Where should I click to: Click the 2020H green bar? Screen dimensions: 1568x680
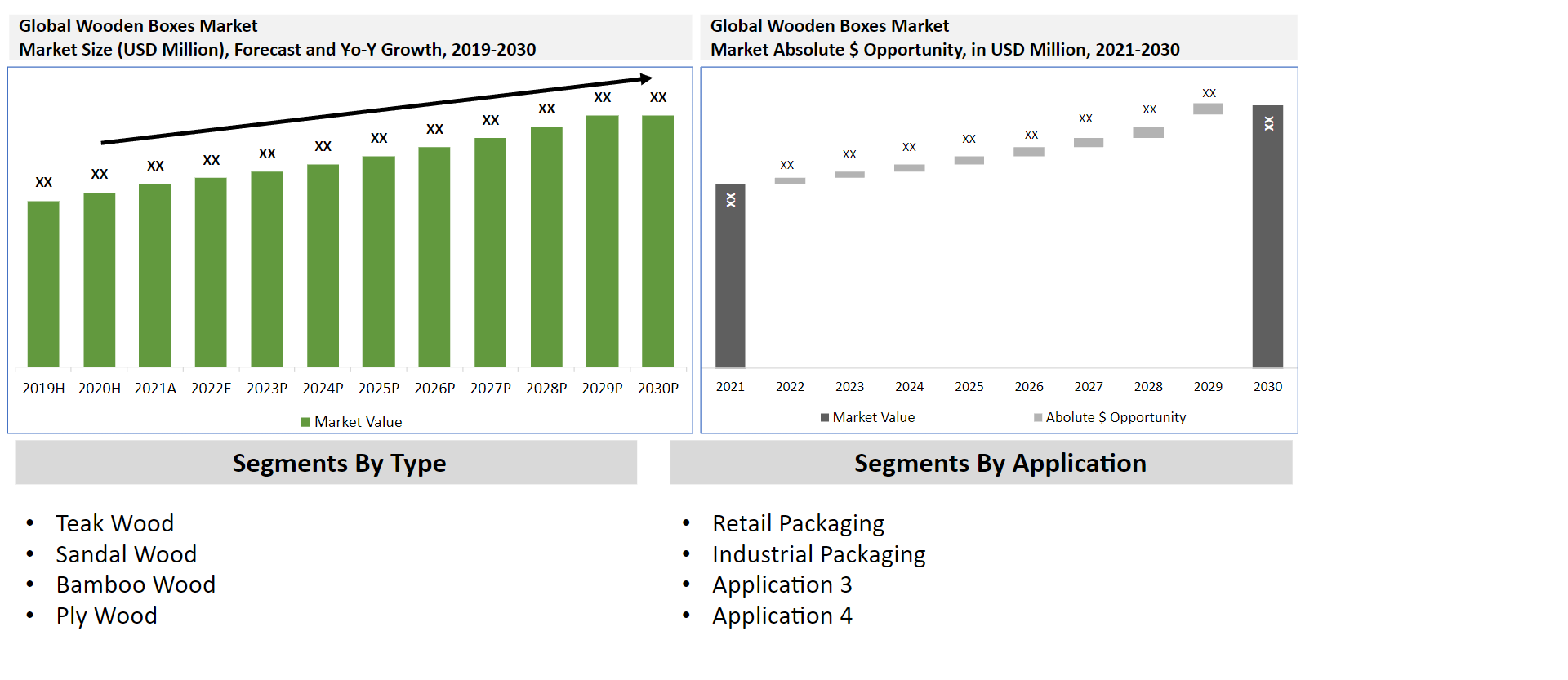(x=100, y=279)
